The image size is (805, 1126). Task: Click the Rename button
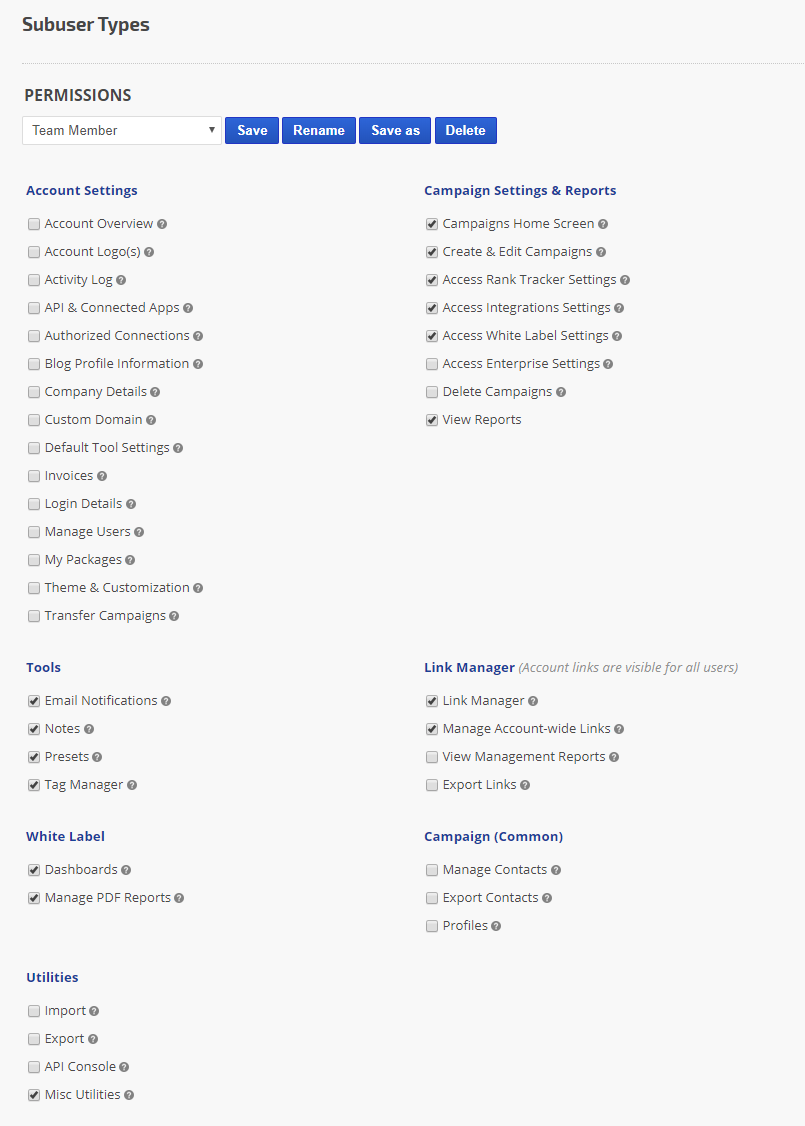(319, 131)
